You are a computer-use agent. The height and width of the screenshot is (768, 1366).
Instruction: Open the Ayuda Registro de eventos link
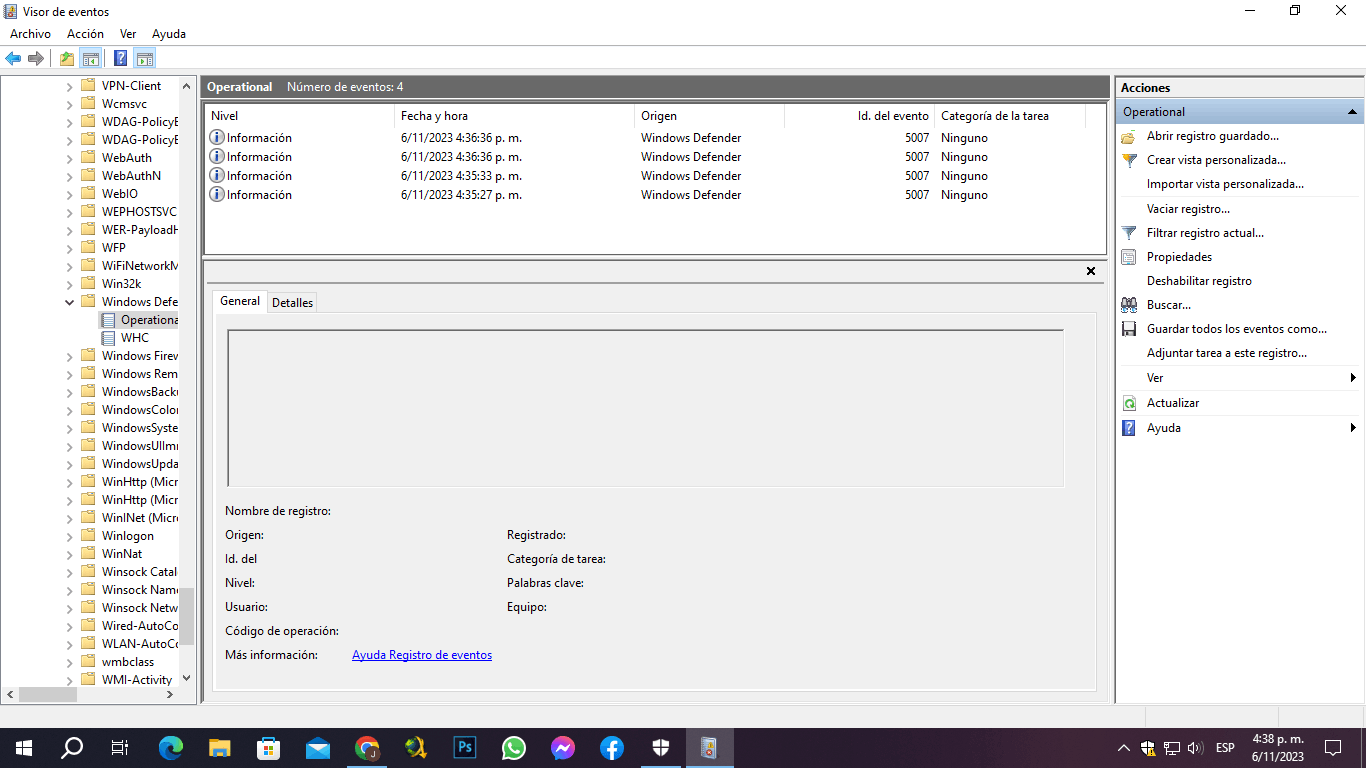[x=422, y=655]
